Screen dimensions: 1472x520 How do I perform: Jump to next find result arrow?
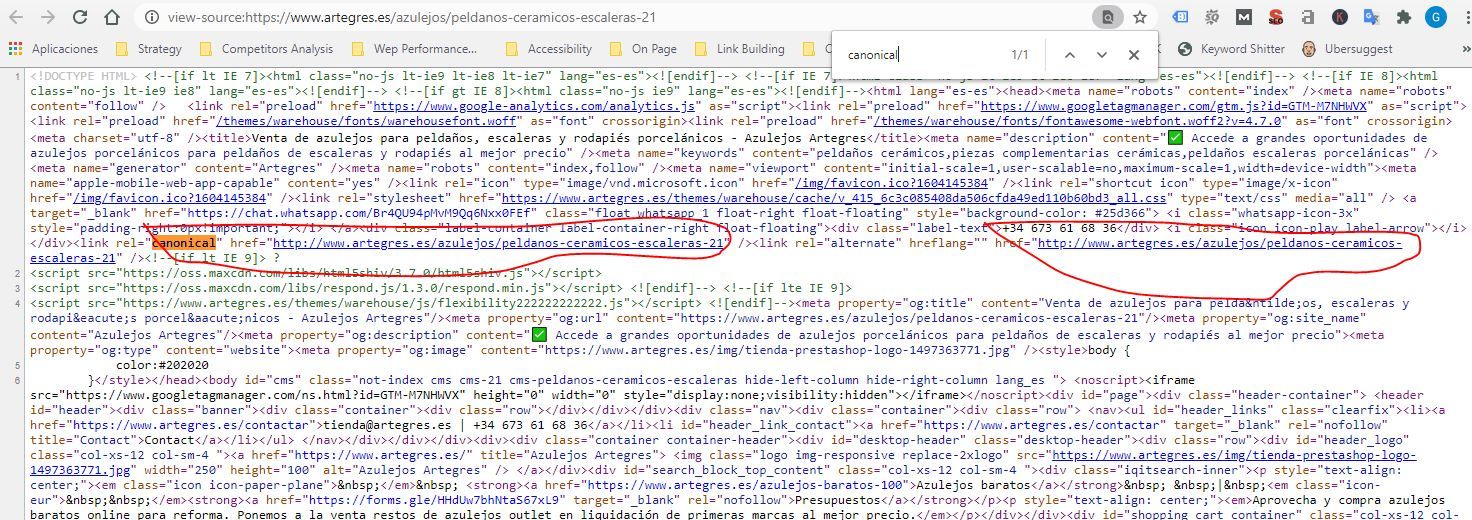click(x=1101, y=55)
